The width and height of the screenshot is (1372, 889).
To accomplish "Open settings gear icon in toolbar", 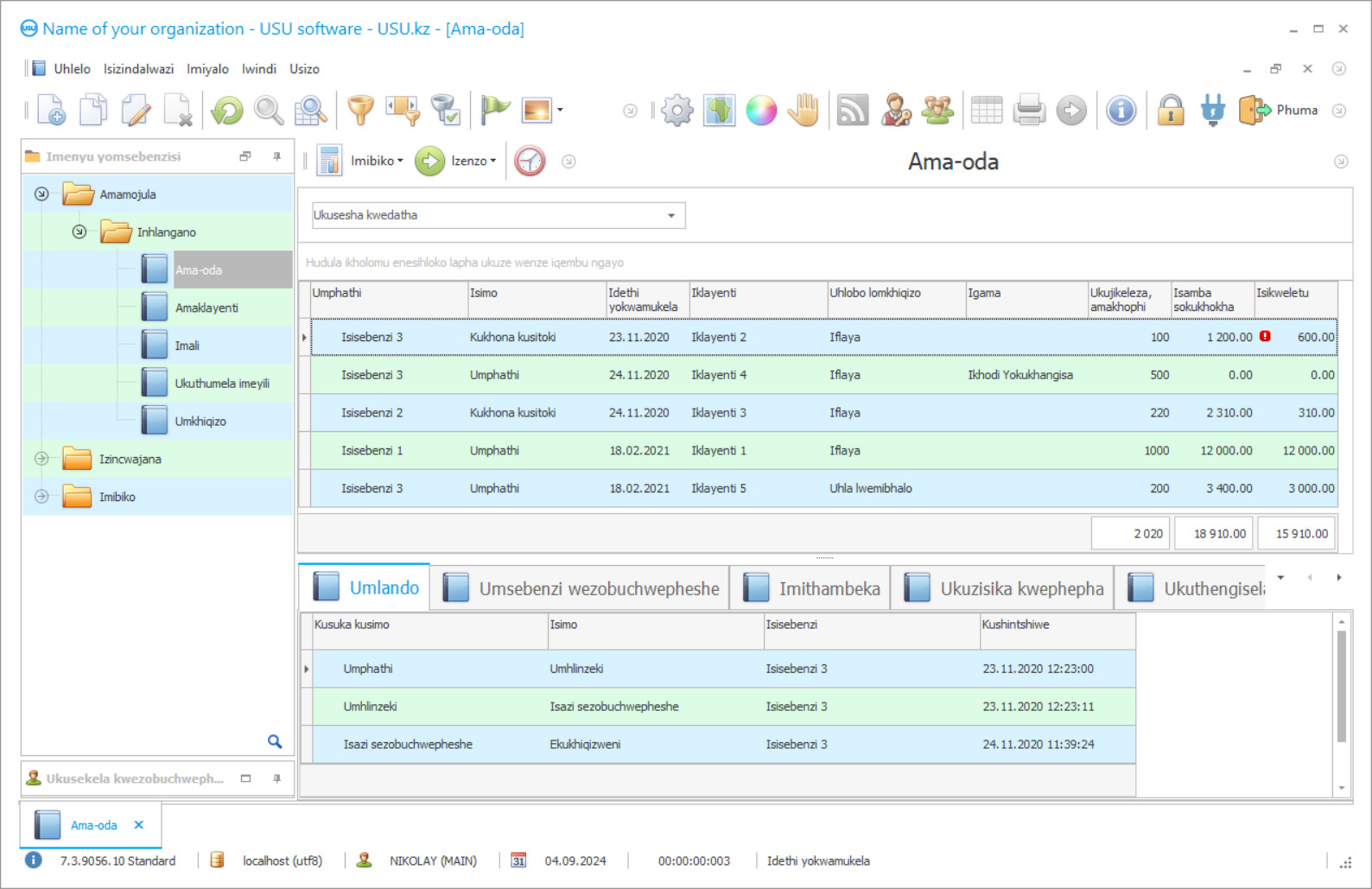I will pos(677,111).
